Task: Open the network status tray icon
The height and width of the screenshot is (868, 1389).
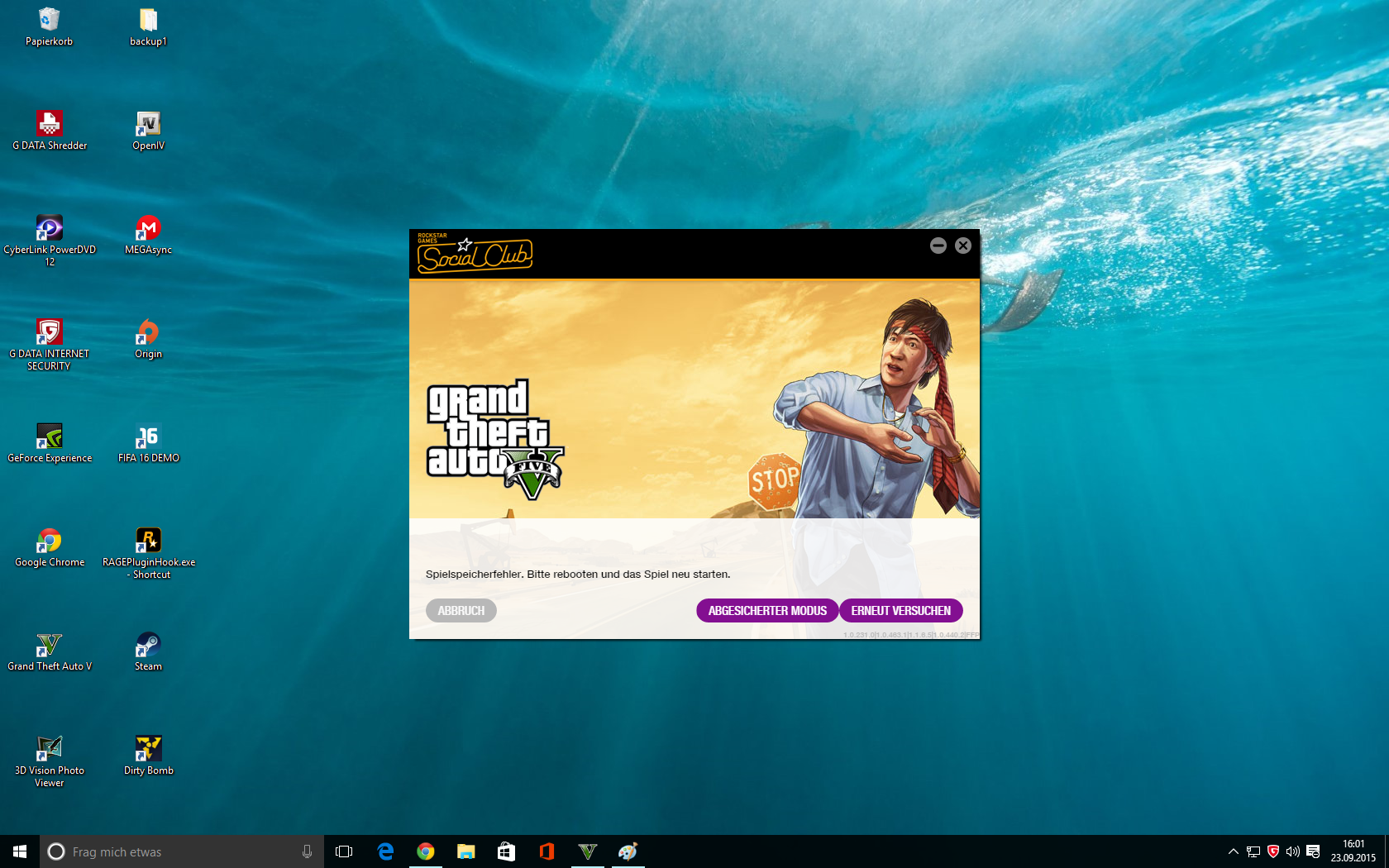Action: tap(1253, 851)
